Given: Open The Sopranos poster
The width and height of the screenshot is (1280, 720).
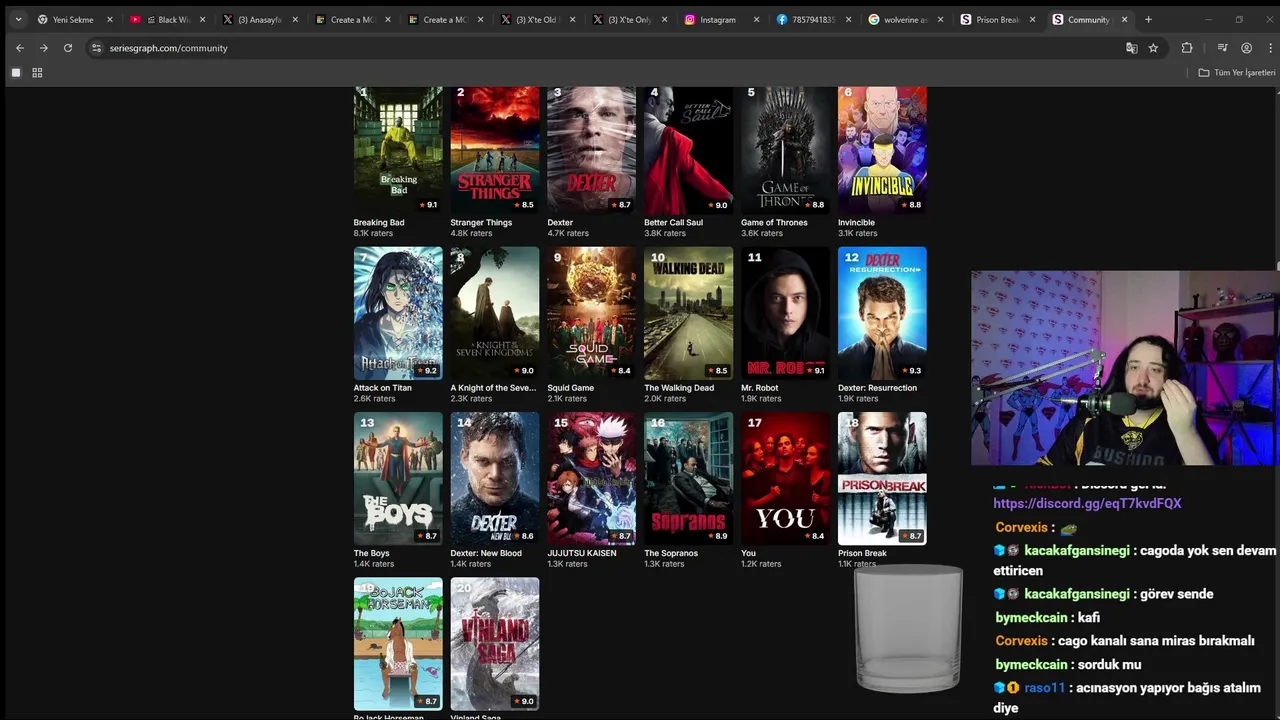Looking at the screenshot, I should coord(689,478).
